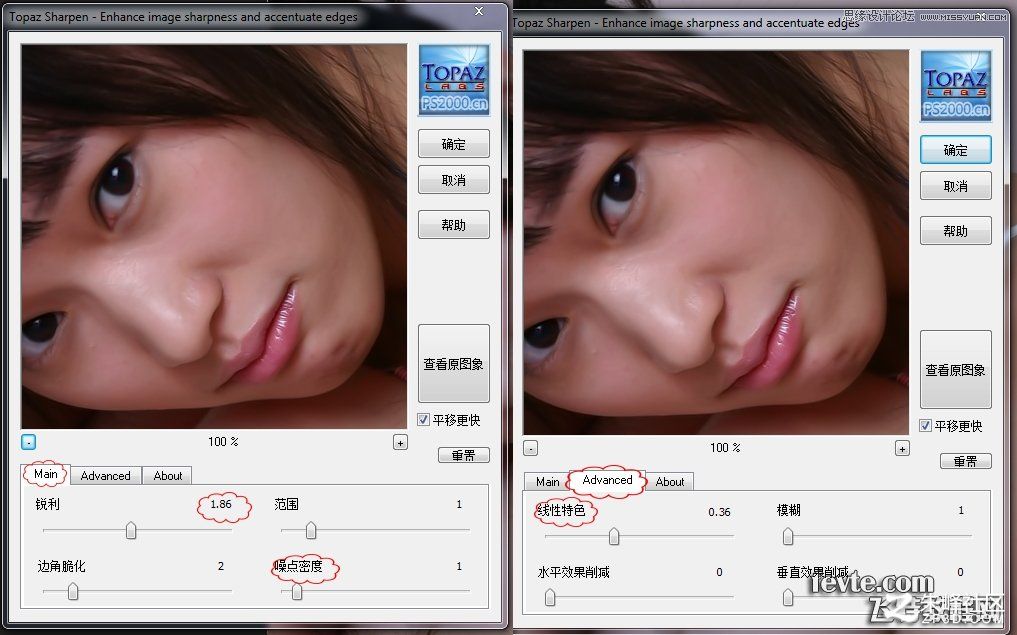Screen dimensions: 1017x635
Task: Select Advanced tab in right window
Action: 607,480
